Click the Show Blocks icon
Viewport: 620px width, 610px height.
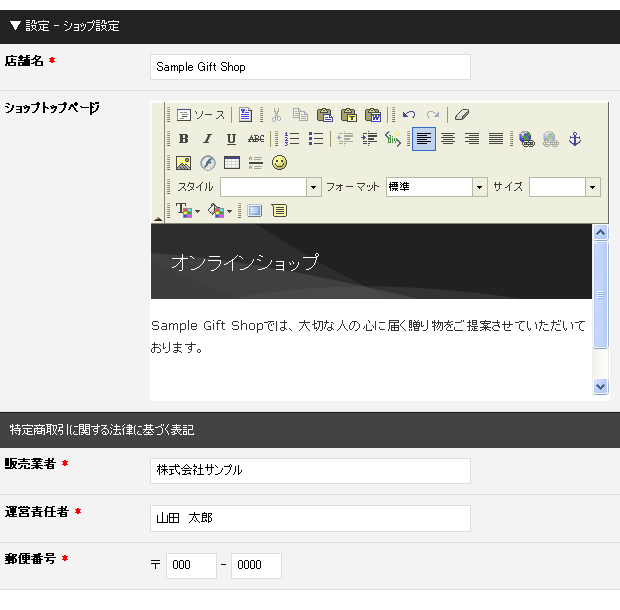[279, 210]
